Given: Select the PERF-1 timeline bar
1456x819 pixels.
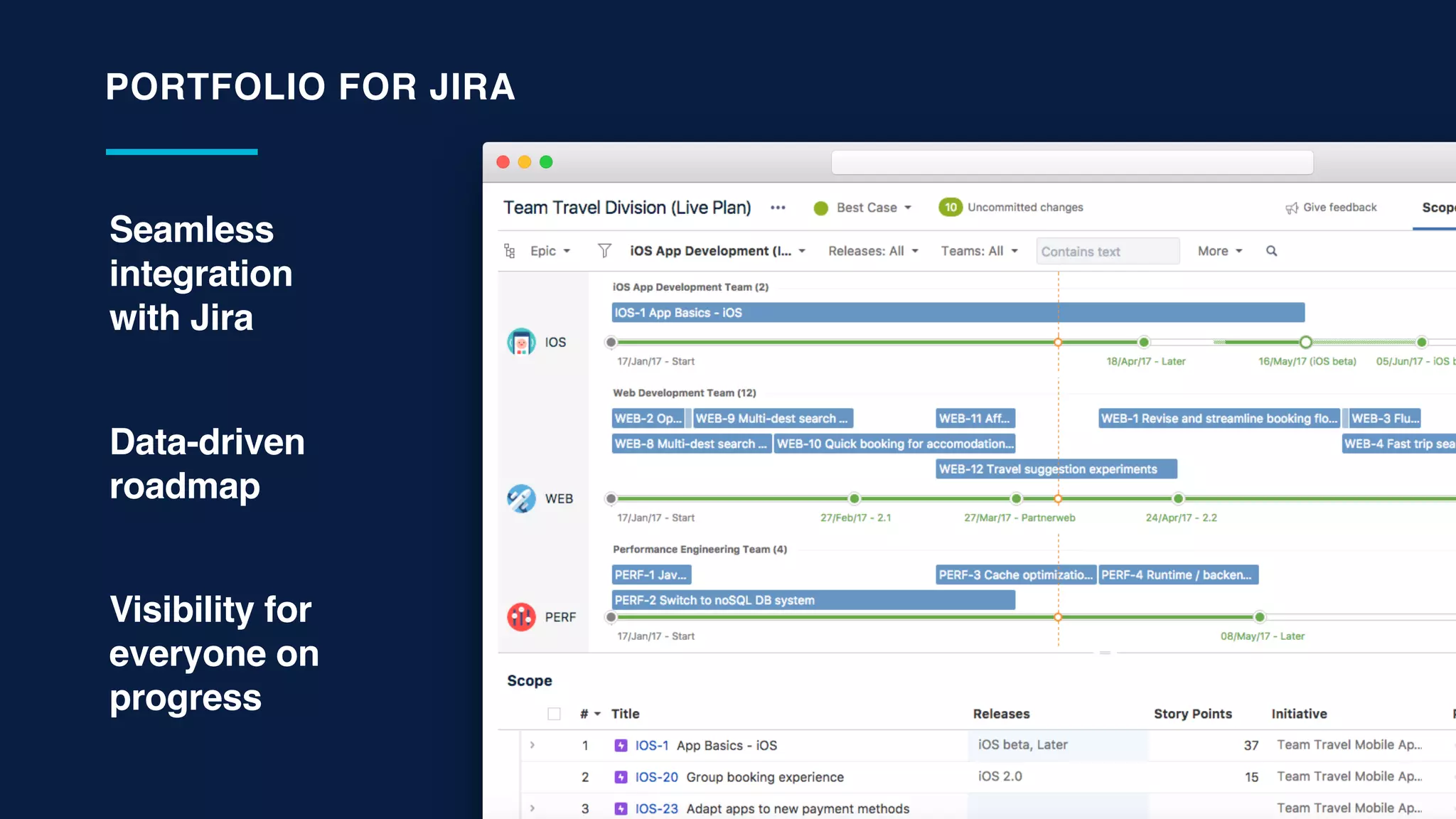Looking at the screenshot, I should coord(651,574).
